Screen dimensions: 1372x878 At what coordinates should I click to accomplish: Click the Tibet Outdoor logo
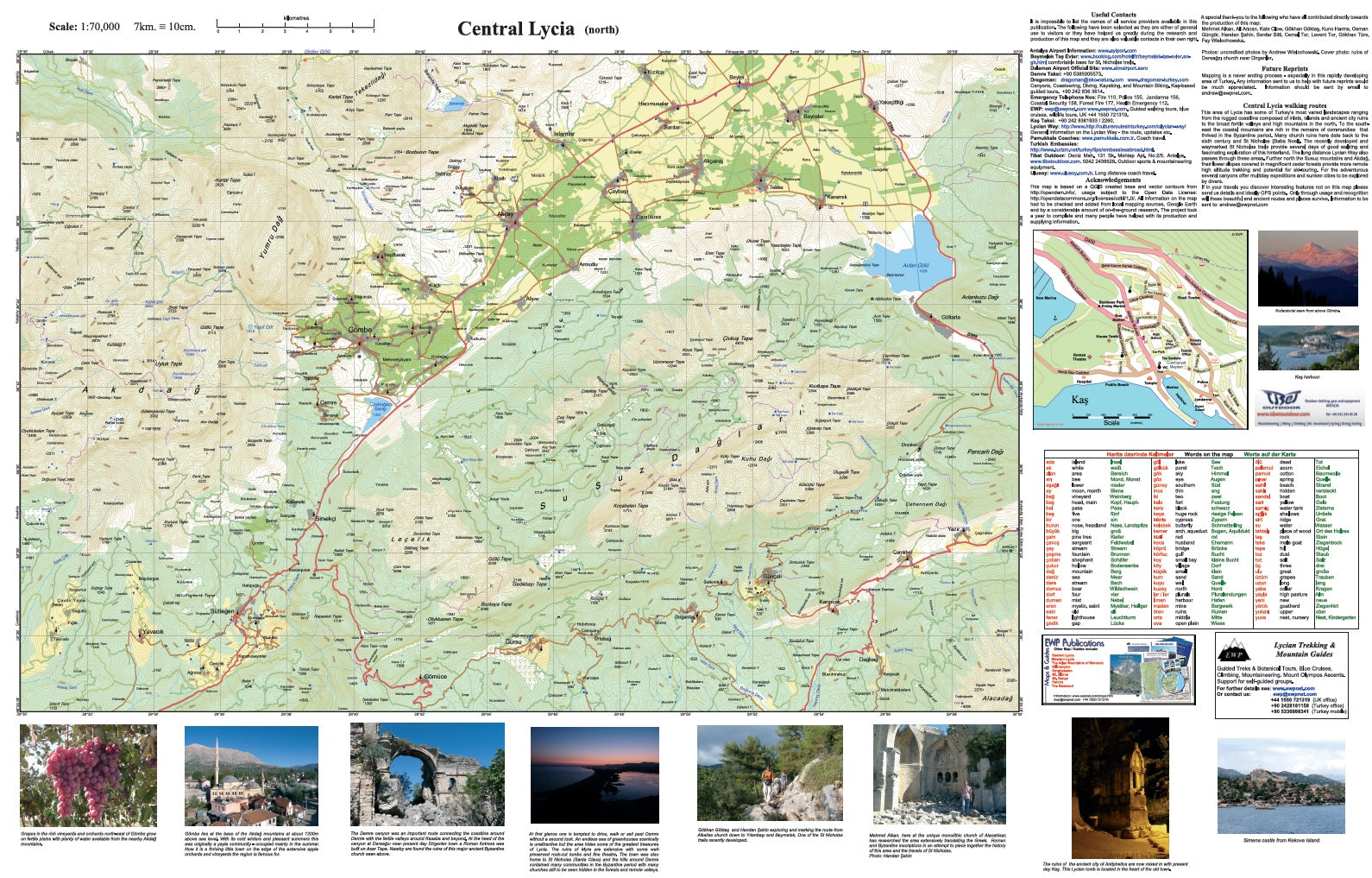point(1281,401)
